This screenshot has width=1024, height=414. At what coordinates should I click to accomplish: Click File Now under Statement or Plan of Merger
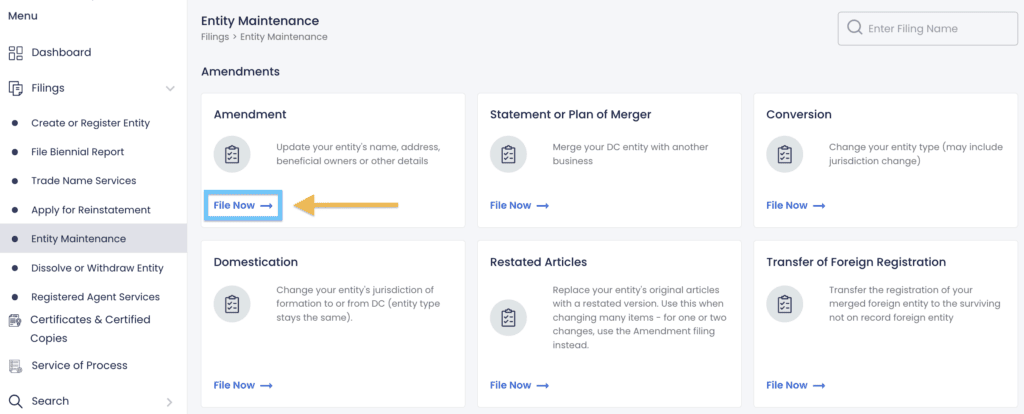[519, 205]
